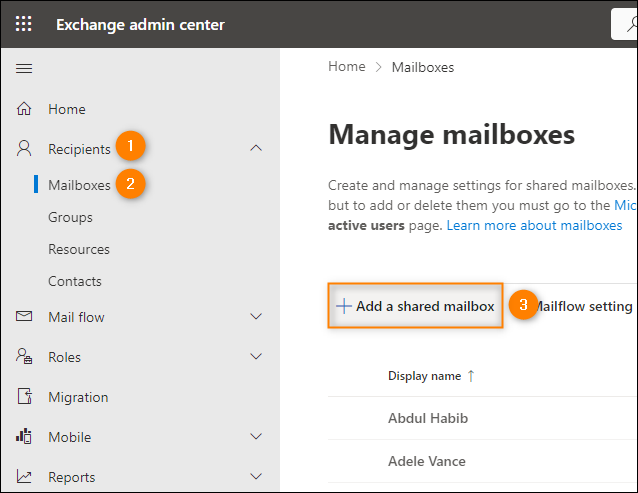Sort by Display name column header

[x=424, y=375]
